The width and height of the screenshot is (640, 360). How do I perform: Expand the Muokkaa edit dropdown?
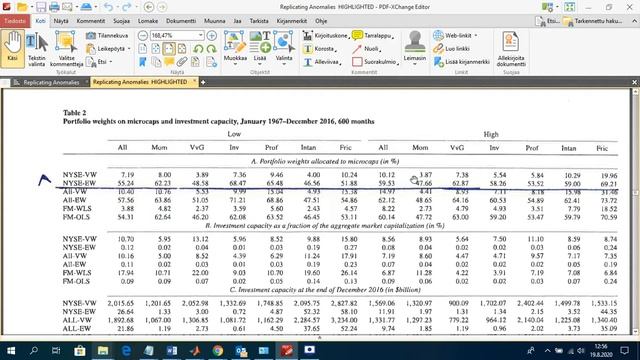click(235, 64)
